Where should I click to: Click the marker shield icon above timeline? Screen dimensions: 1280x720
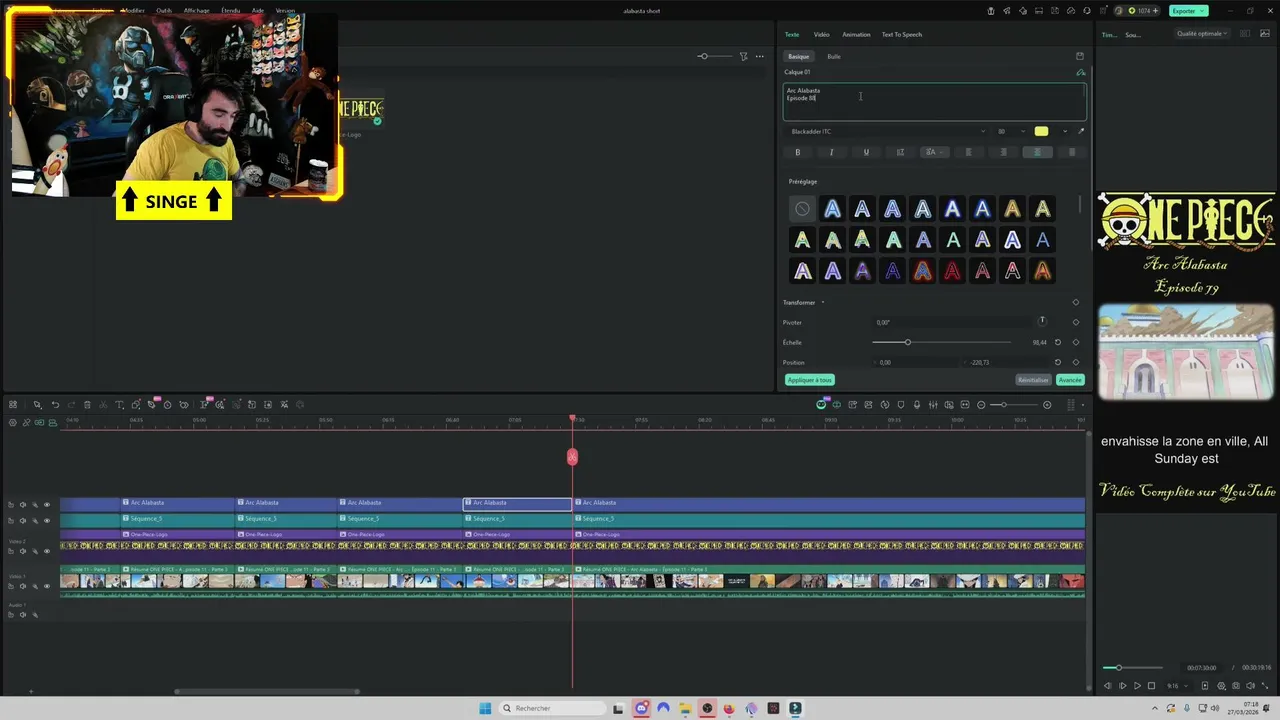(x=901, y=405)
